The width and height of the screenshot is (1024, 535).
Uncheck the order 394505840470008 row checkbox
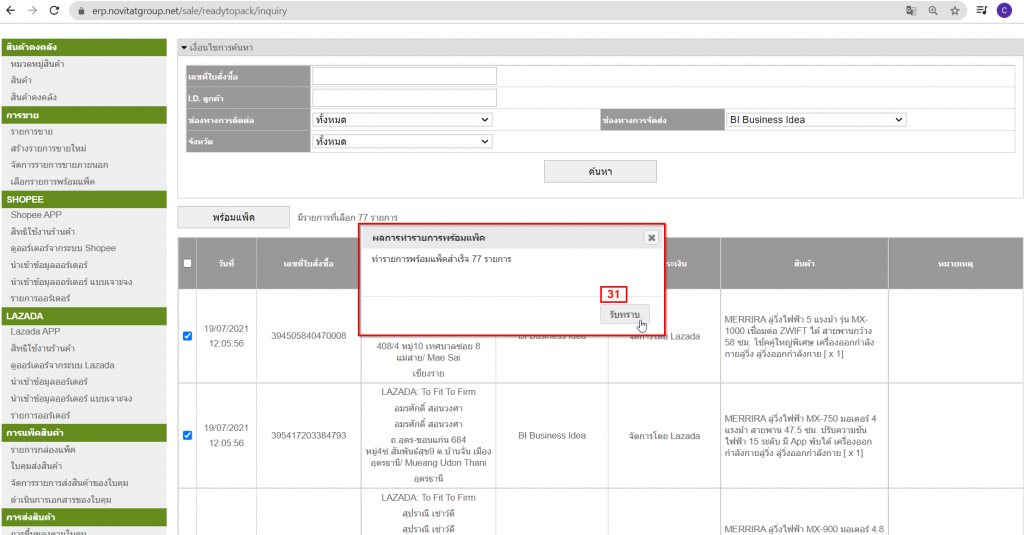(x=188, y=336)
